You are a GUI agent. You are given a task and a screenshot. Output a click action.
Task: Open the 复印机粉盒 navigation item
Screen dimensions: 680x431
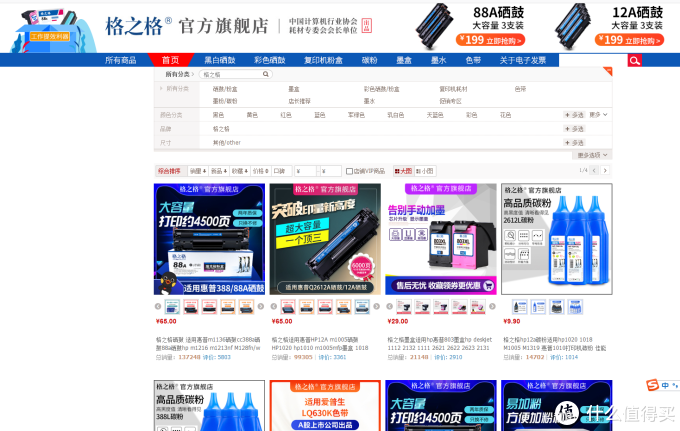[324, 60]
